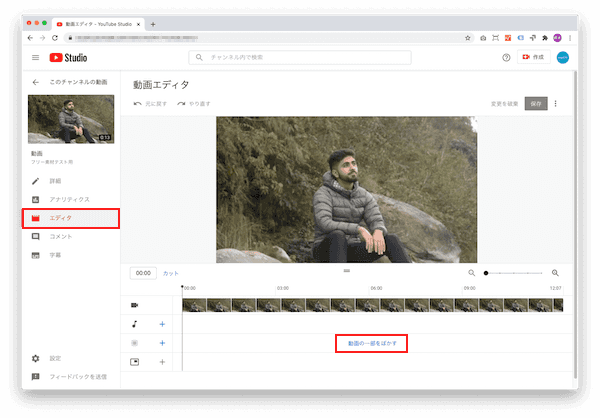Viewport: 600px width, 418px height.
Task: Click the timeline zoom slider handle
Action: point(486,273)
